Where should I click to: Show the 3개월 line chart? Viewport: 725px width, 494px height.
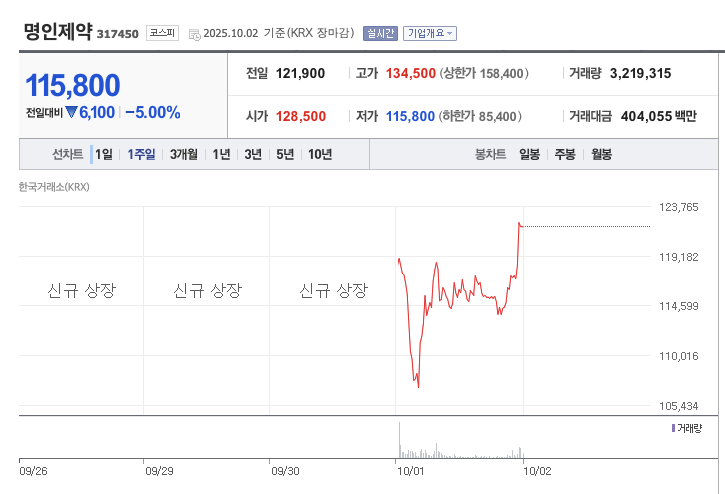point(183,154)
